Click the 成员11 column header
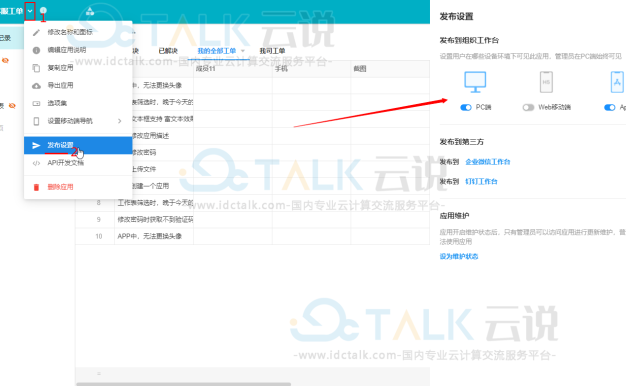The image size is (626, 386). [x=233, y=69]
